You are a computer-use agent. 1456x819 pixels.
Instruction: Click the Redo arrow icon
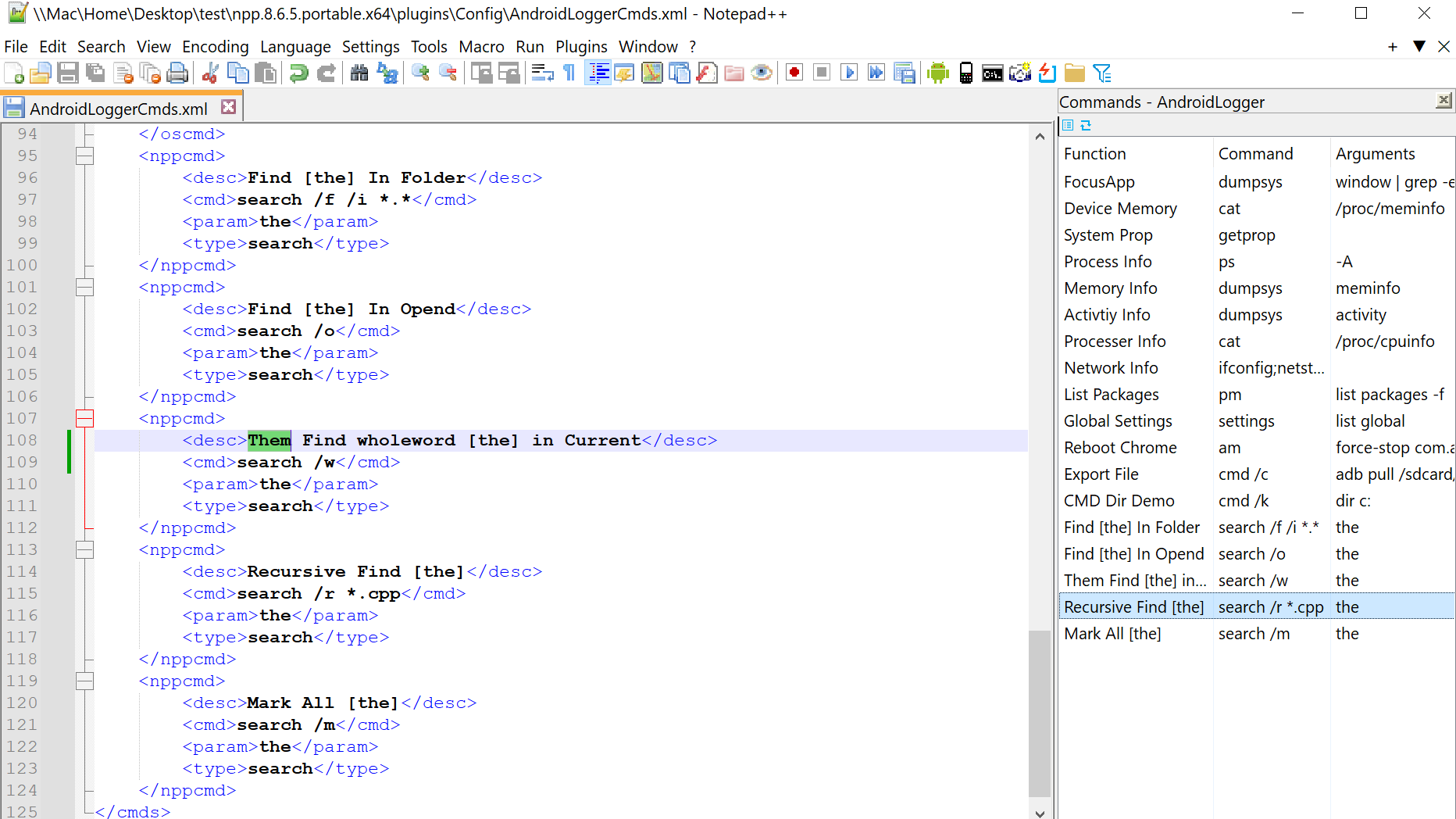point(326,73)
